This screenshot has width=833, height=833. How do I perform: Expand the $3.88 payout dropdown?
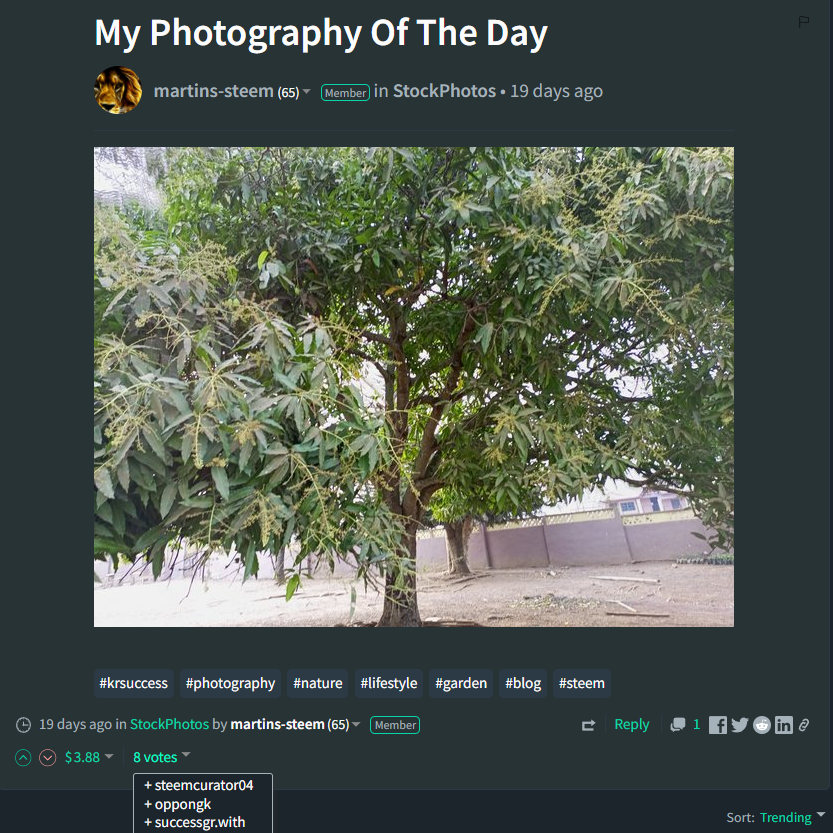click(x=89, y=757)
